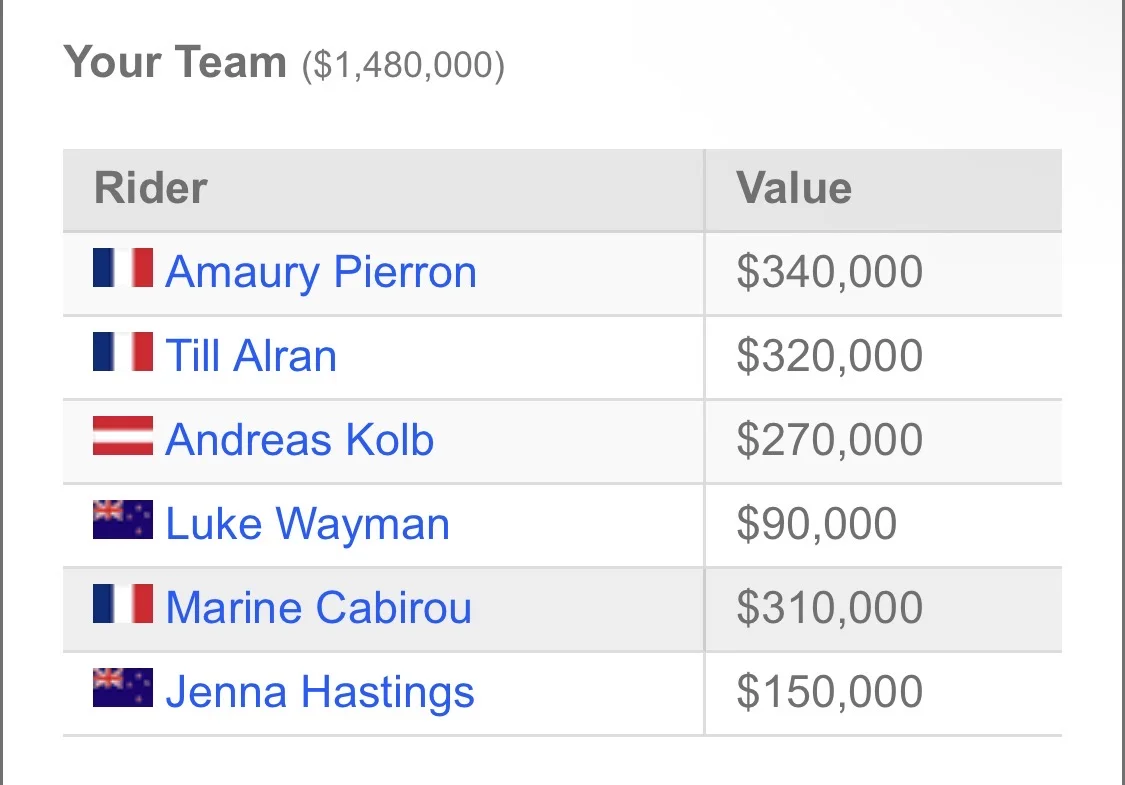This screenshot has width=1125, height=785.
Task: Click the French flag beside Amaury Pierron
Action: point(123,268)
